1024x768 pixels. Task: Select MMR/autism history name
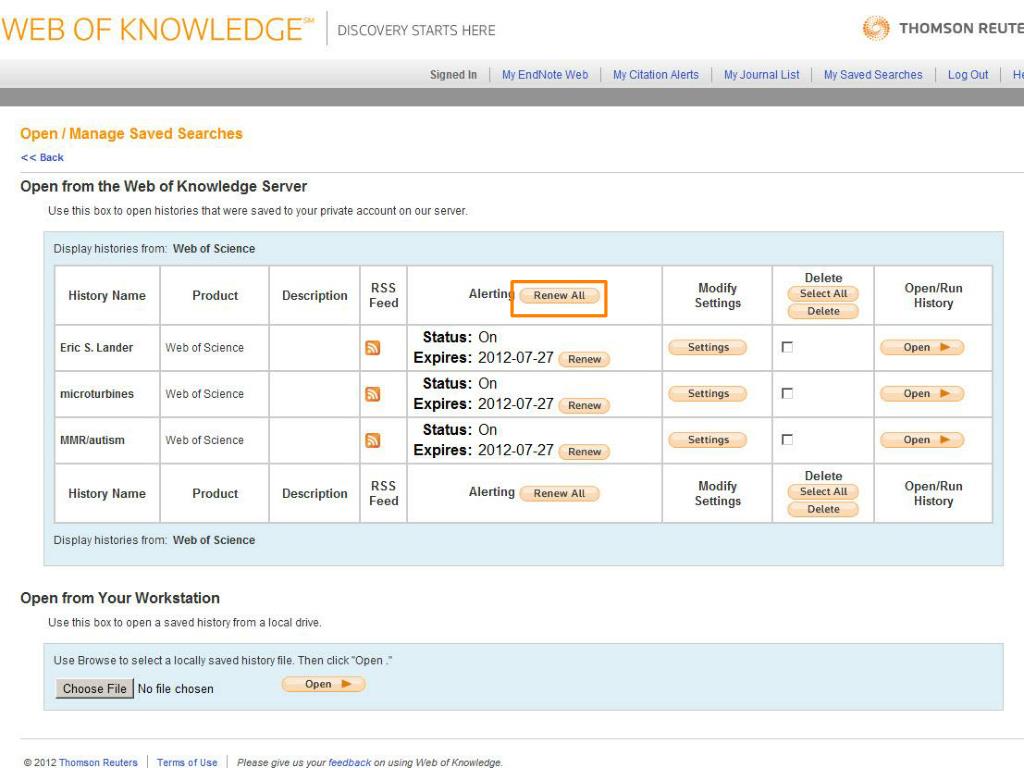tap(92, 440)
